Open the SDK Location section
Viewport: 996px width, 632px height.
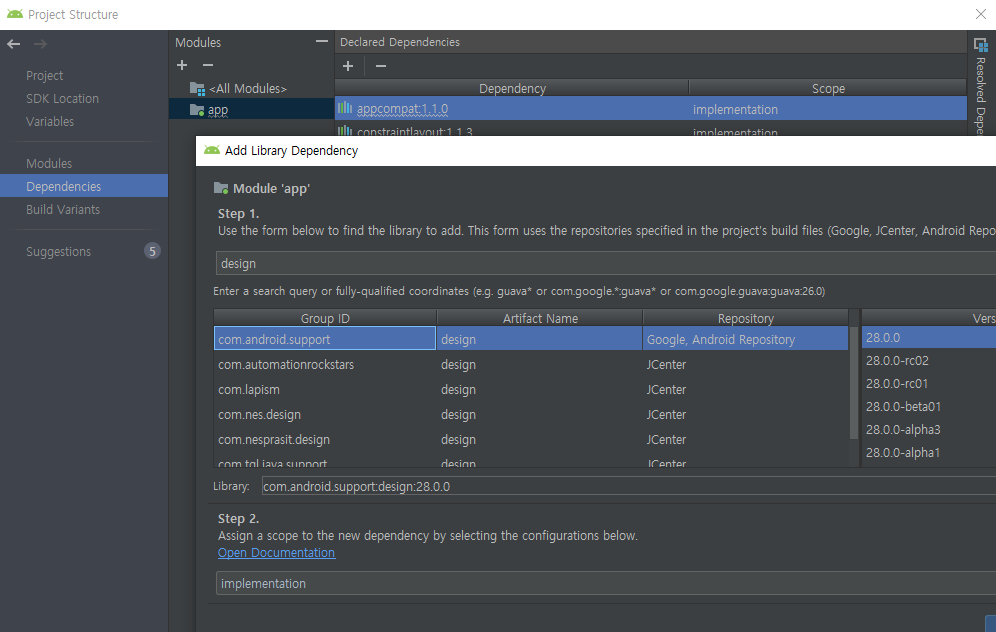tap(62, 98)
